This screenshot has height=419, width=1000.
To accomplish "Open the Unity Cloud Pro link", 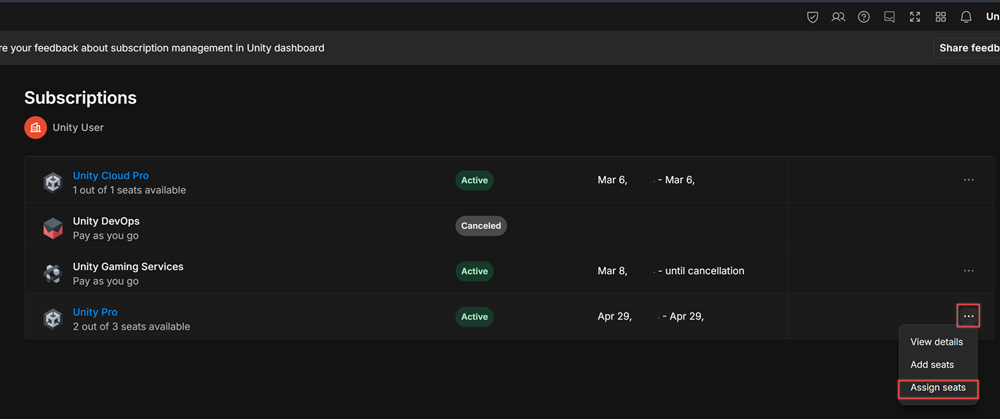I will point(111,175).
